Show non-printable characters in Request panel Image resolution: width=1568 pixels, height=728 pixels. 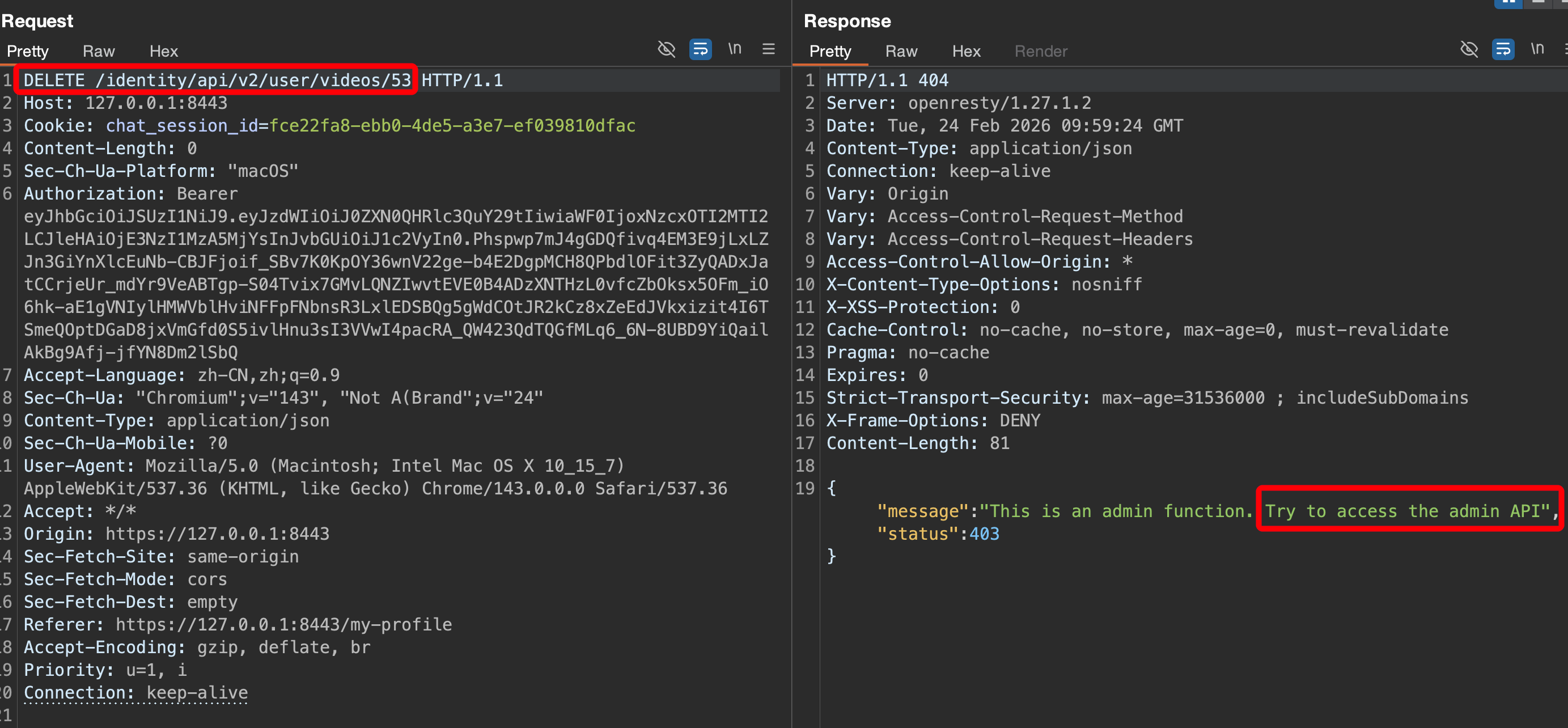[735, 49]
